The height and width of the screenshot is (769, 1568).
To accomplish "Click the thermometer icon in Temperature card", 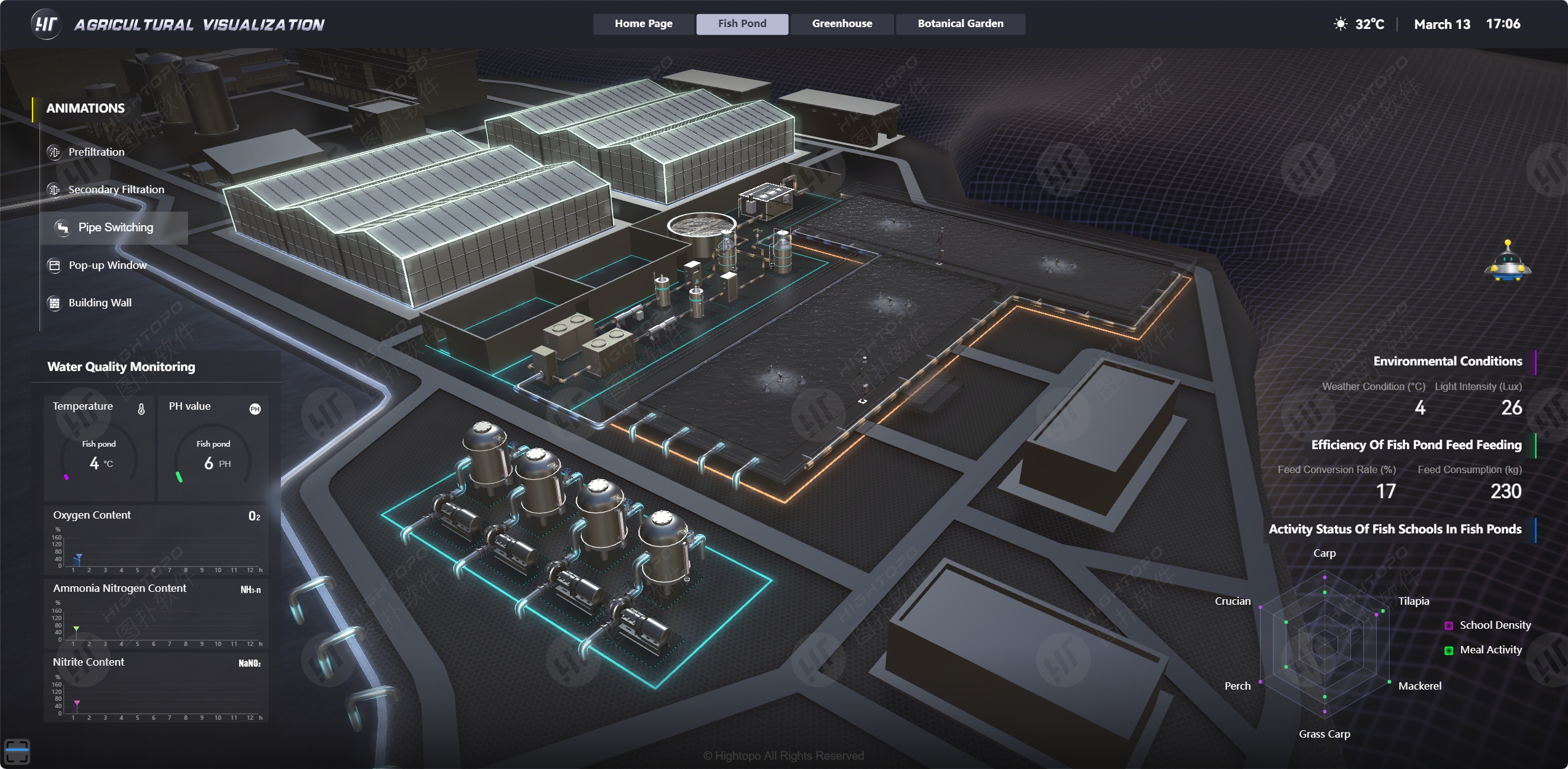I will pos(141,409).
